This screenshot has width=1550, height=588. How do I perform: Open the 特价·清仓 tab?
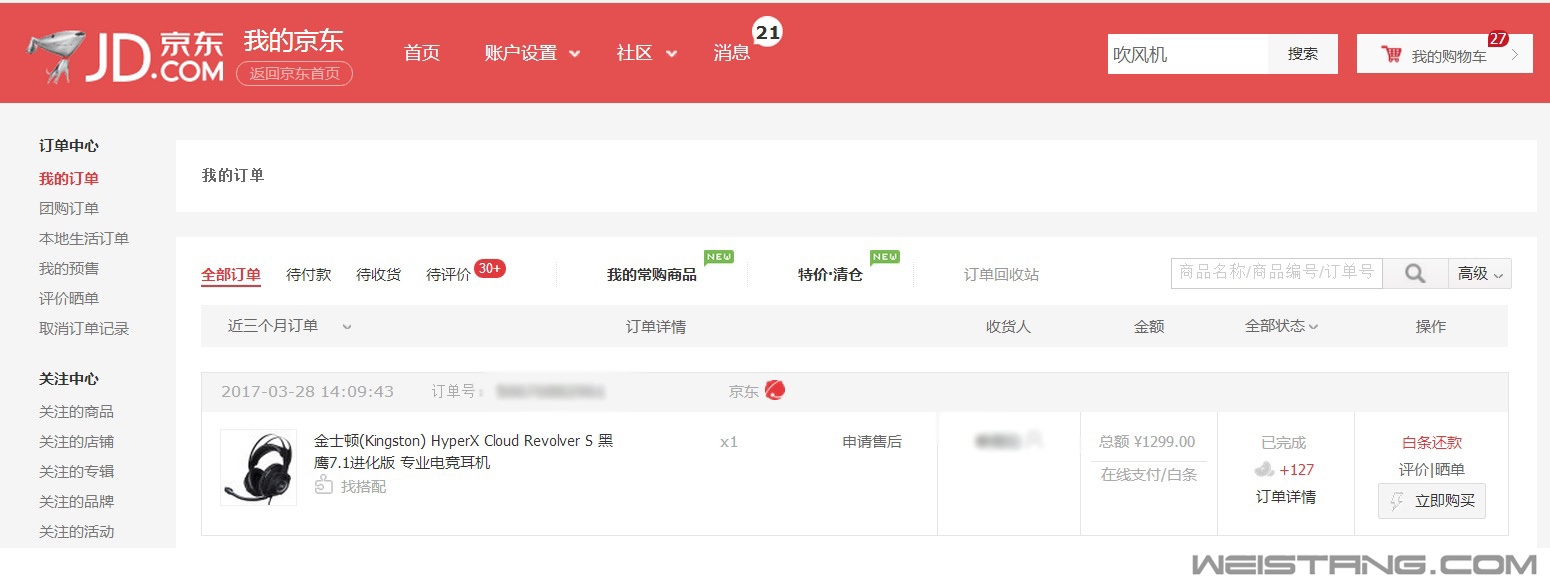(830, 274)
